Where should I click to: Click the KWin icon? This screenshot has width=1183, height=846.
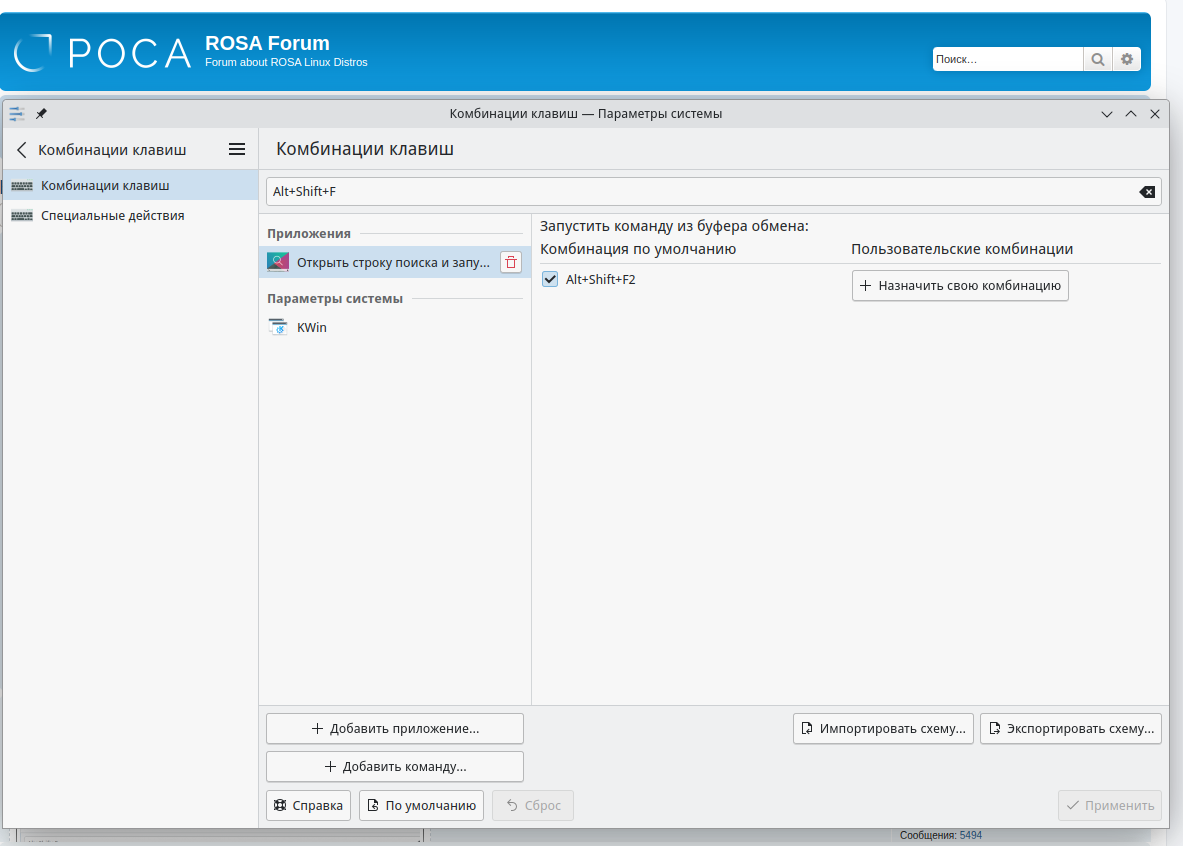tap(278, 328)
